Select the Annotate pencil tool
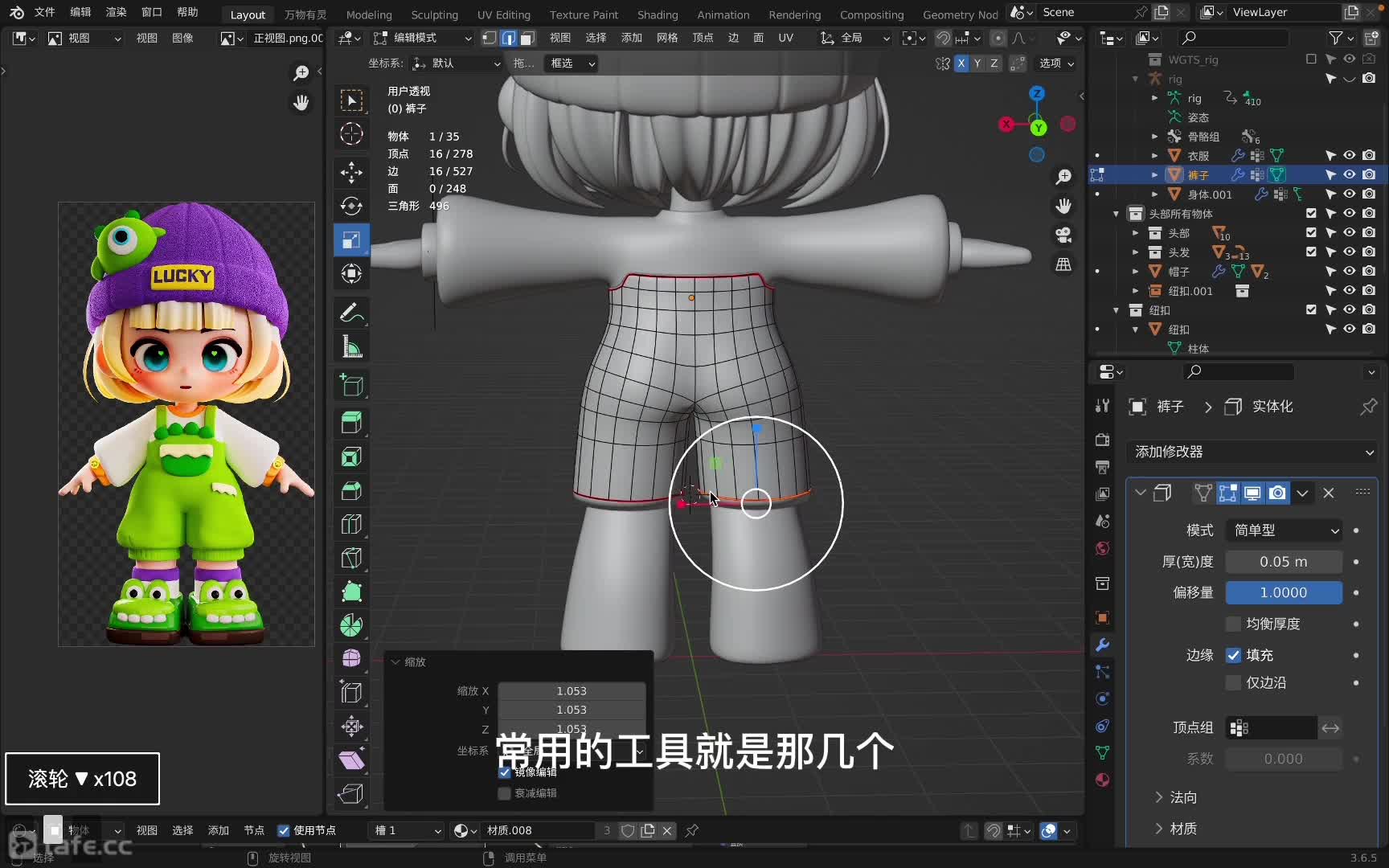1389x868 pixels. pyautogui.click(x=351, y=313)
